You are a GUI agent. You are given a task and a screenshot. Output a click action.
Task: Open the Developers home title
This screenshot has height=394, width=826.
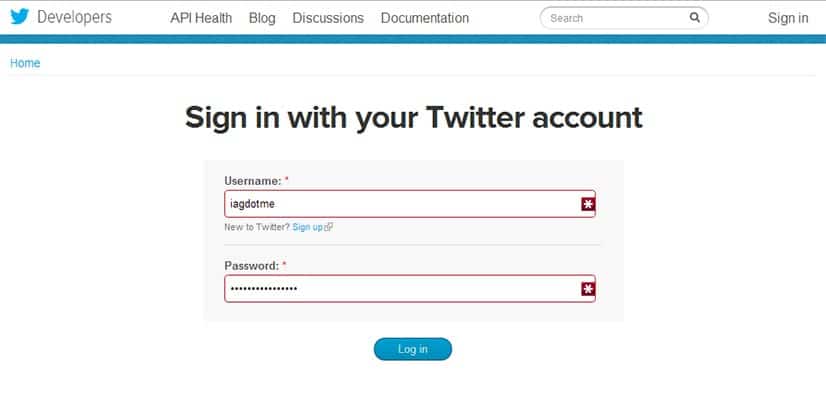74,17
